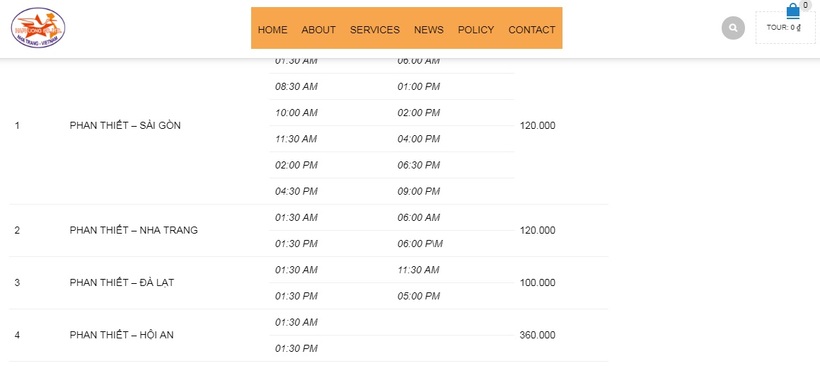Click the Hai Duong Nha Trang logo
The image size is (820, 366).
38,28
